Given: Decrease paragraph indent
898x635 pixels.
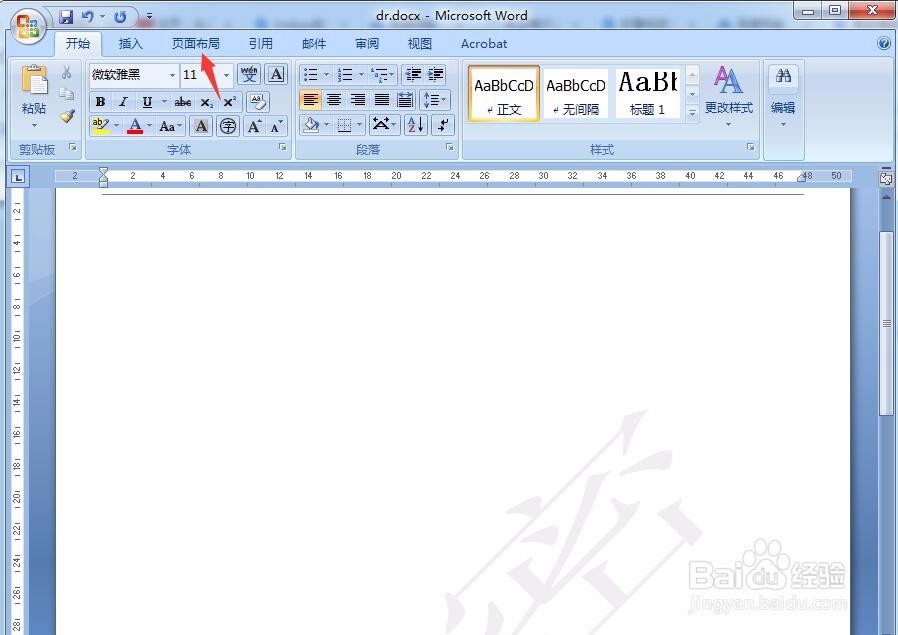Looking at the screenshot, I should [x=412, y=74].
